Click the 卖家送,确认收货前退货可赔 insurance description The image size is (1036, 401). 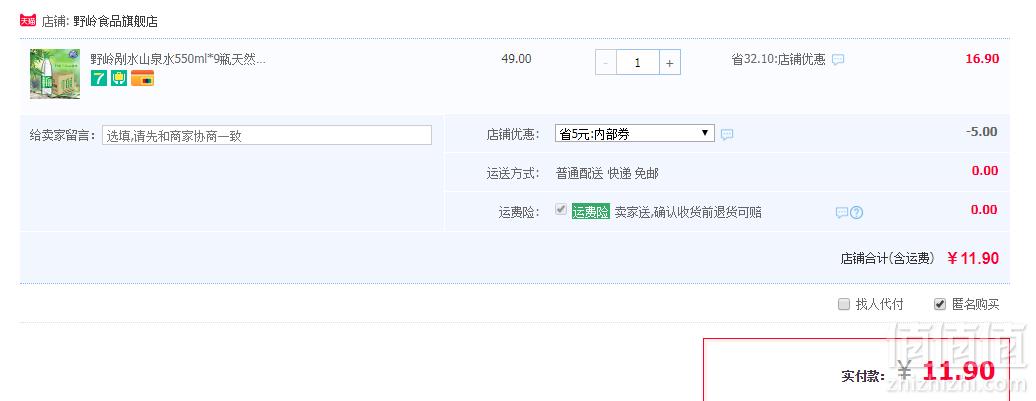pyautogui.click(x=688, y=212)
